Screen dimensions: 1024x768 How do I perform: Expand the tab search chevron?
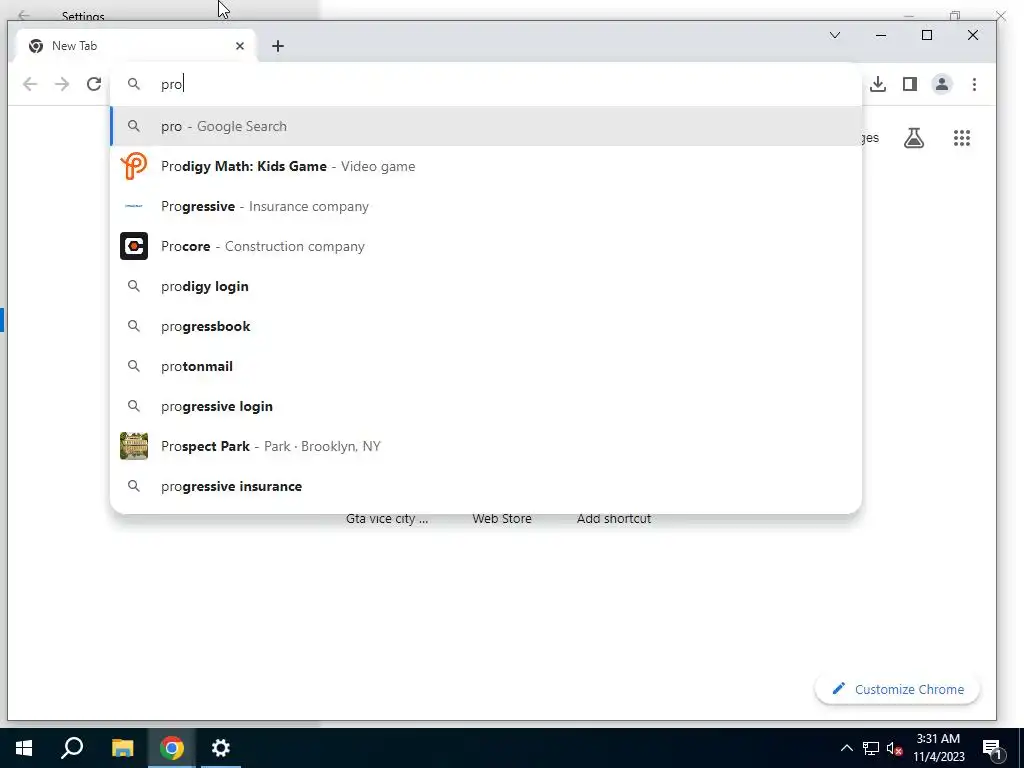pos(835,35)
